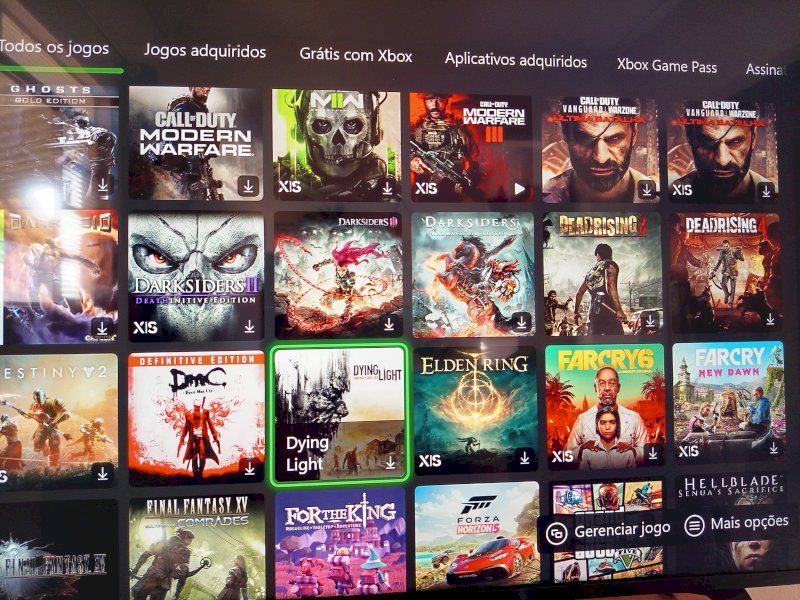Open the Jogos adquiridos tab
Screen dimensions: 800x600
pos(205,51)
